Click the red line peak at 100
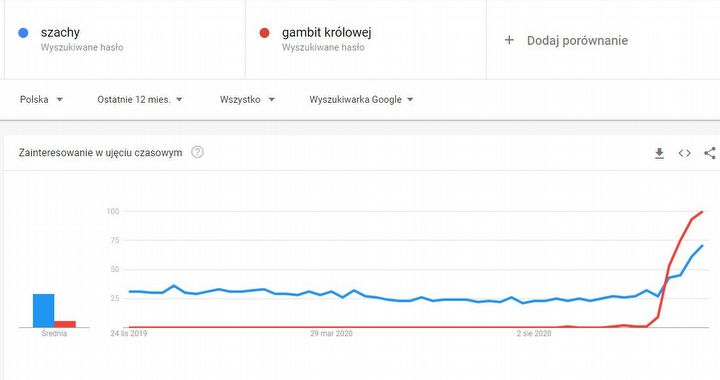 (x=702, y=212)
